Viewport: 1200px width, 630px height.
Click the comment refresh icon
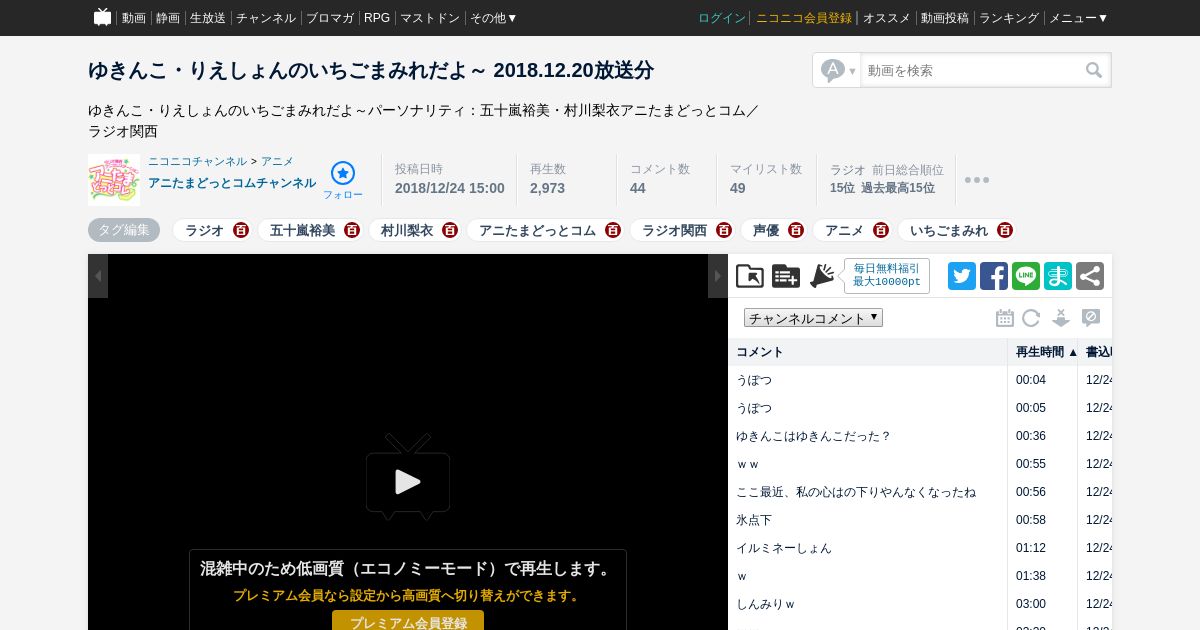[1031, 318]
